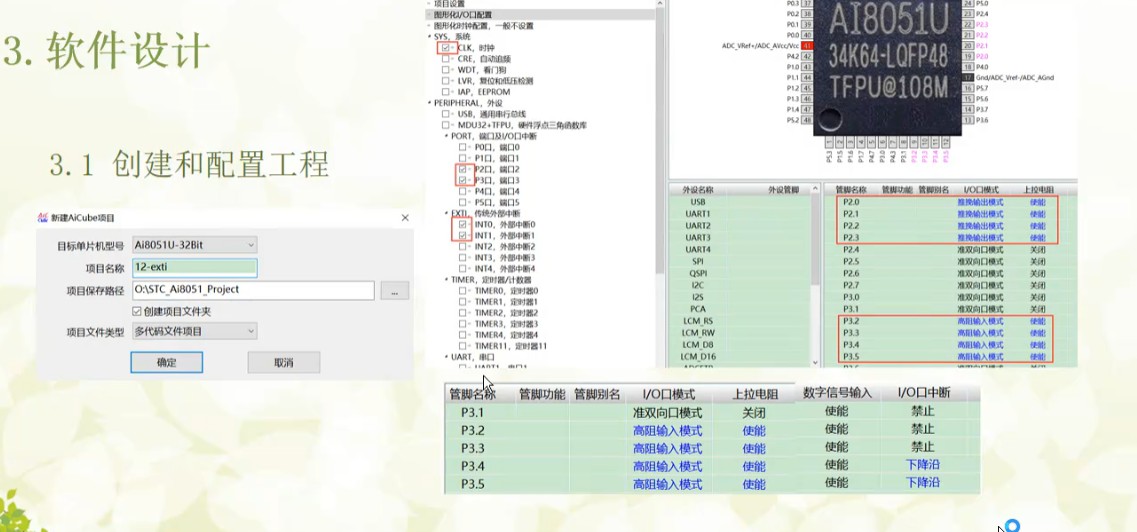Click the 取消 button
Image resolution: width=1137 pixels, height=532 pixels.
[x=283, y=362]
